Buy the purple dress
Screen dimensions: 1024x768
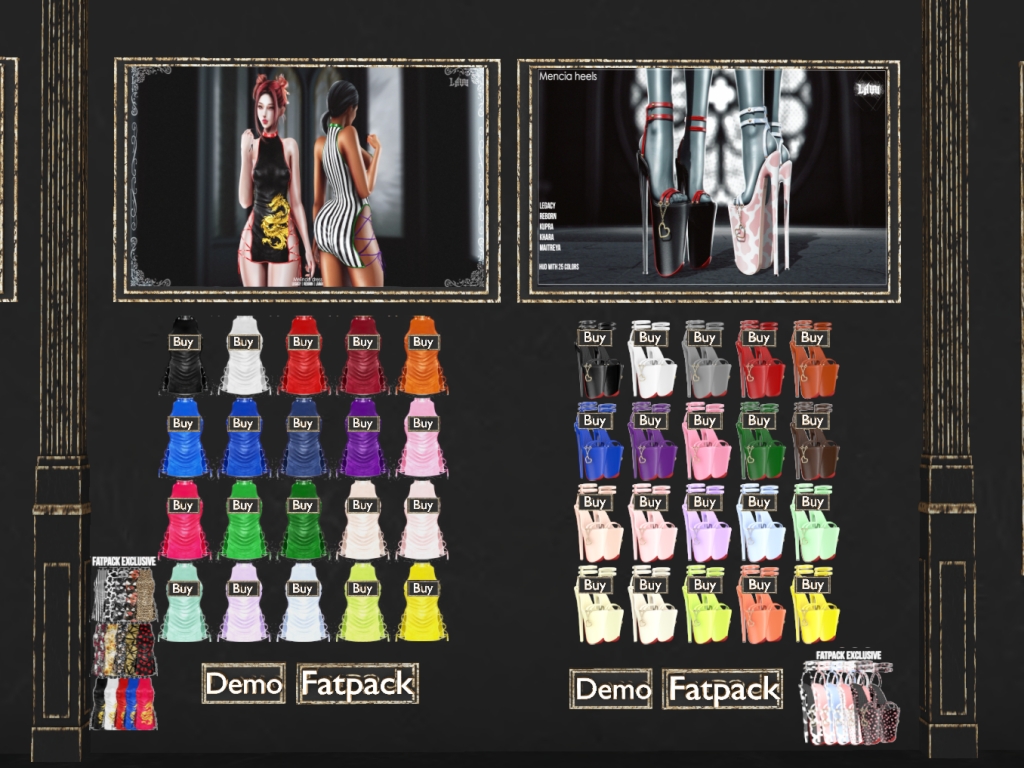(x=362, y=423)
